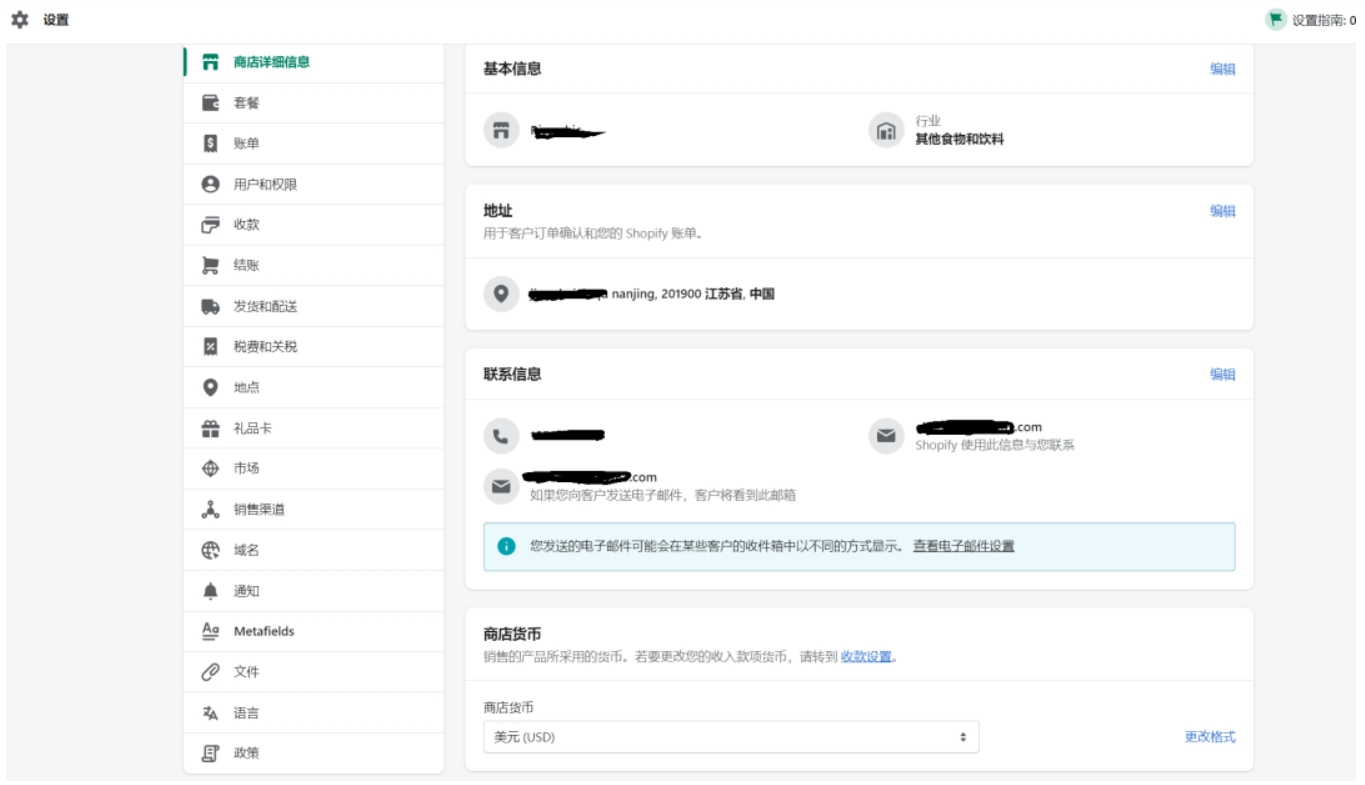Go to 语言 settings

point(314,713)
